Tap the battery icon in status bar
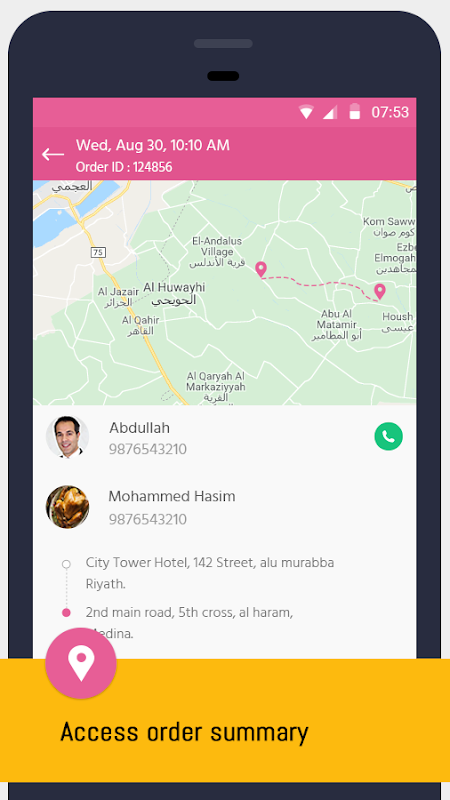Image resolution: width=450 pixels, height=800 pixels. click(x=355, y=111)
